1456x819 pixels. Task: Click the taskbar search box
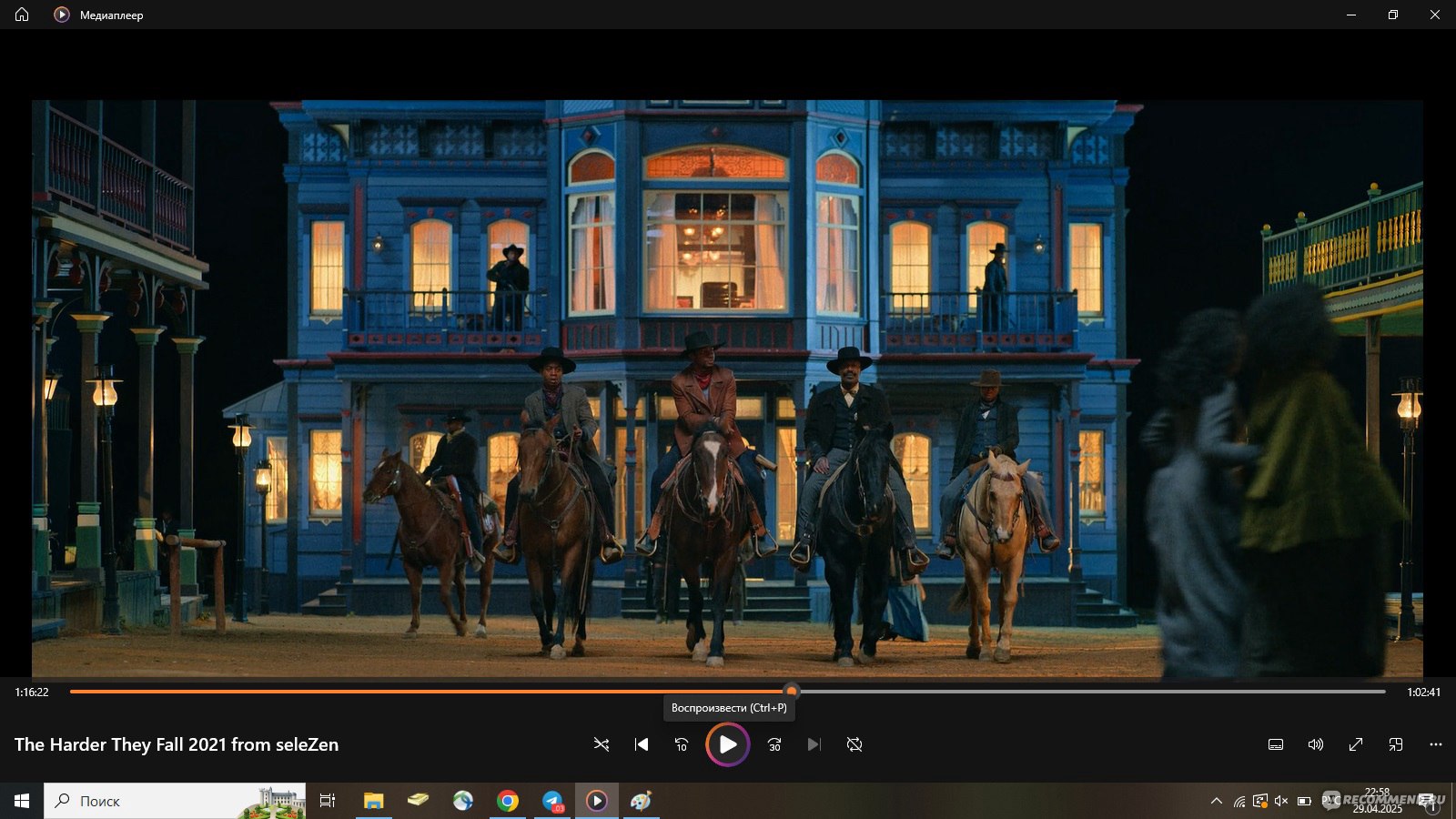click(x=175, y=801)
